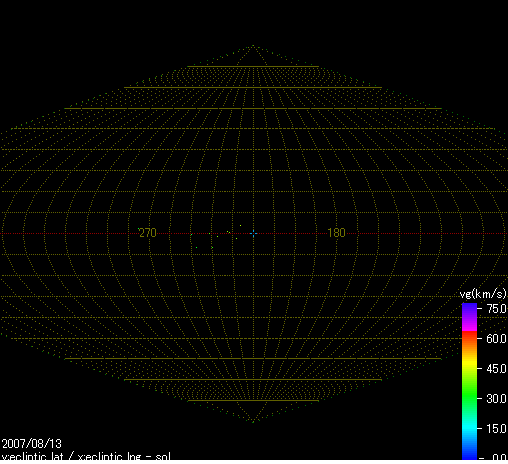Click the 270 longitude label
The image size is (508, 464).
pyautogui.click(x=148, y=233)
